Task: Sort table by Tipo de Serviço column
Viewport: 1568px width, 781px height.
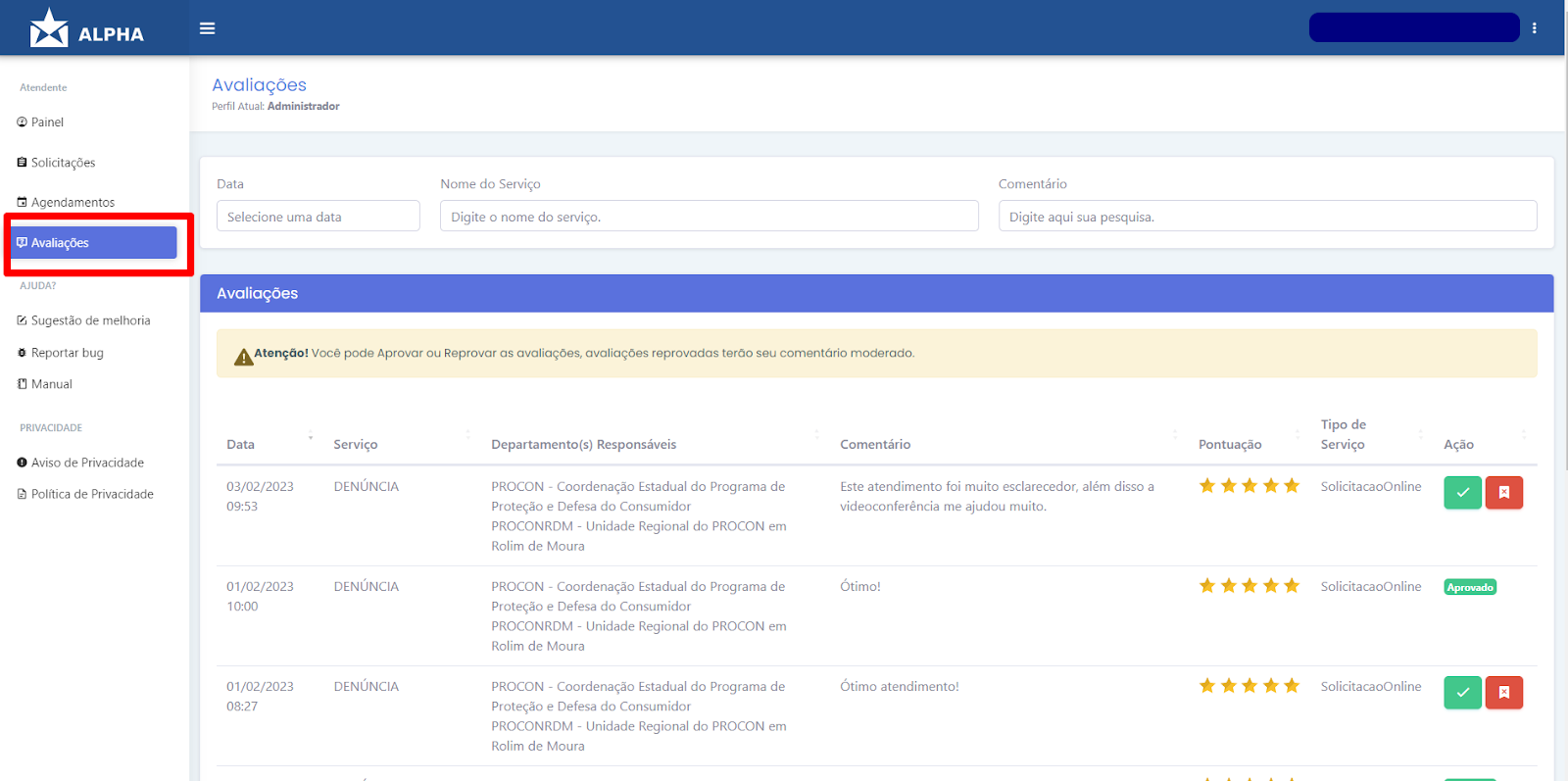Action: pos(1372,434)
